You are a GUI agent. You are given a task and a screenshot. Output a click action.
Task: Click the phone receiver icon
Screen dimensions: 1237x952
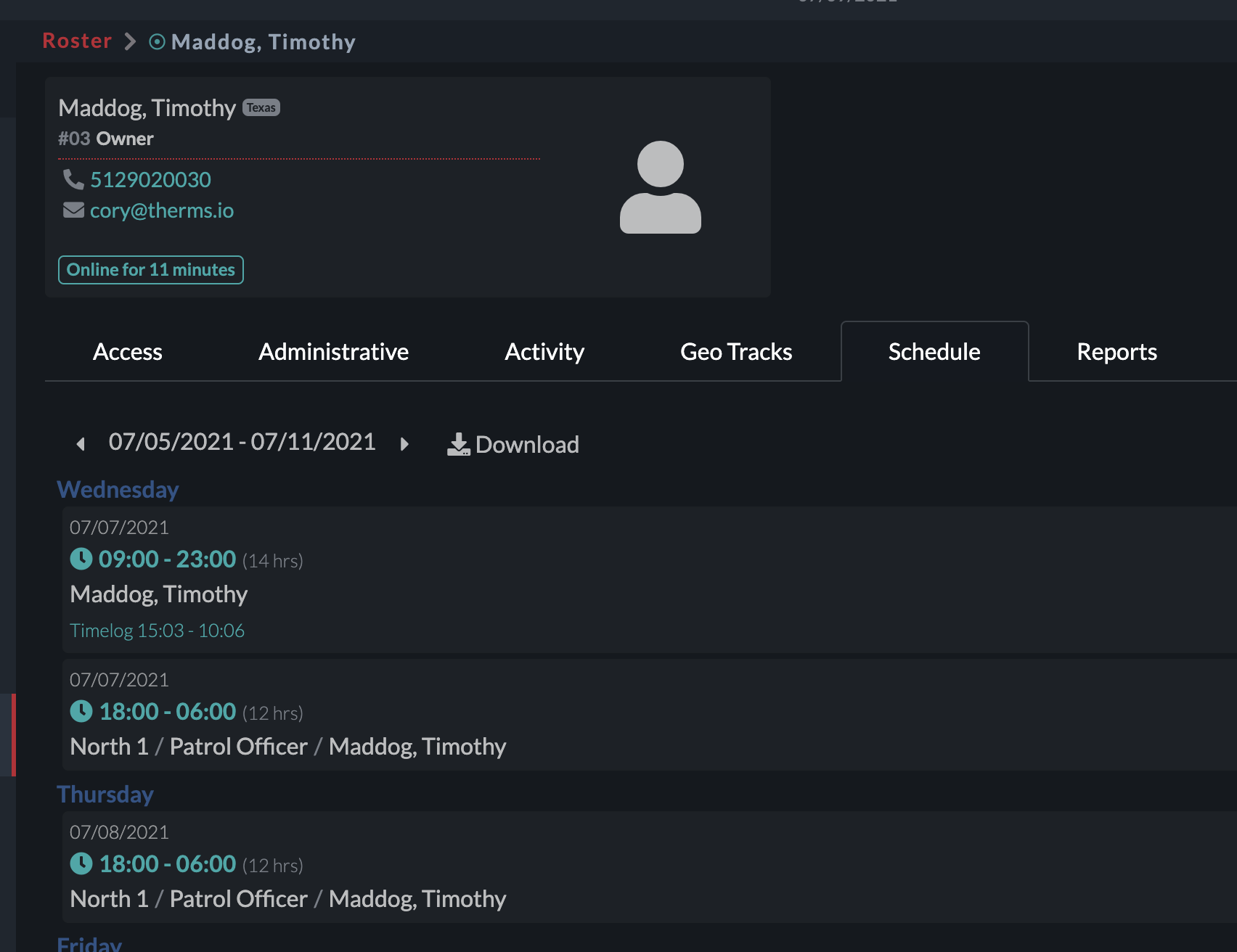click(x=74, y=178)
